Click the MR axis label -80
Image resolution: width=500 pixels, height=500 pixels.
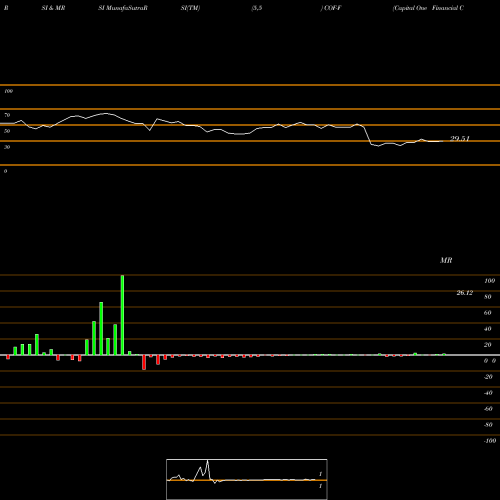(x=488, y=425)
